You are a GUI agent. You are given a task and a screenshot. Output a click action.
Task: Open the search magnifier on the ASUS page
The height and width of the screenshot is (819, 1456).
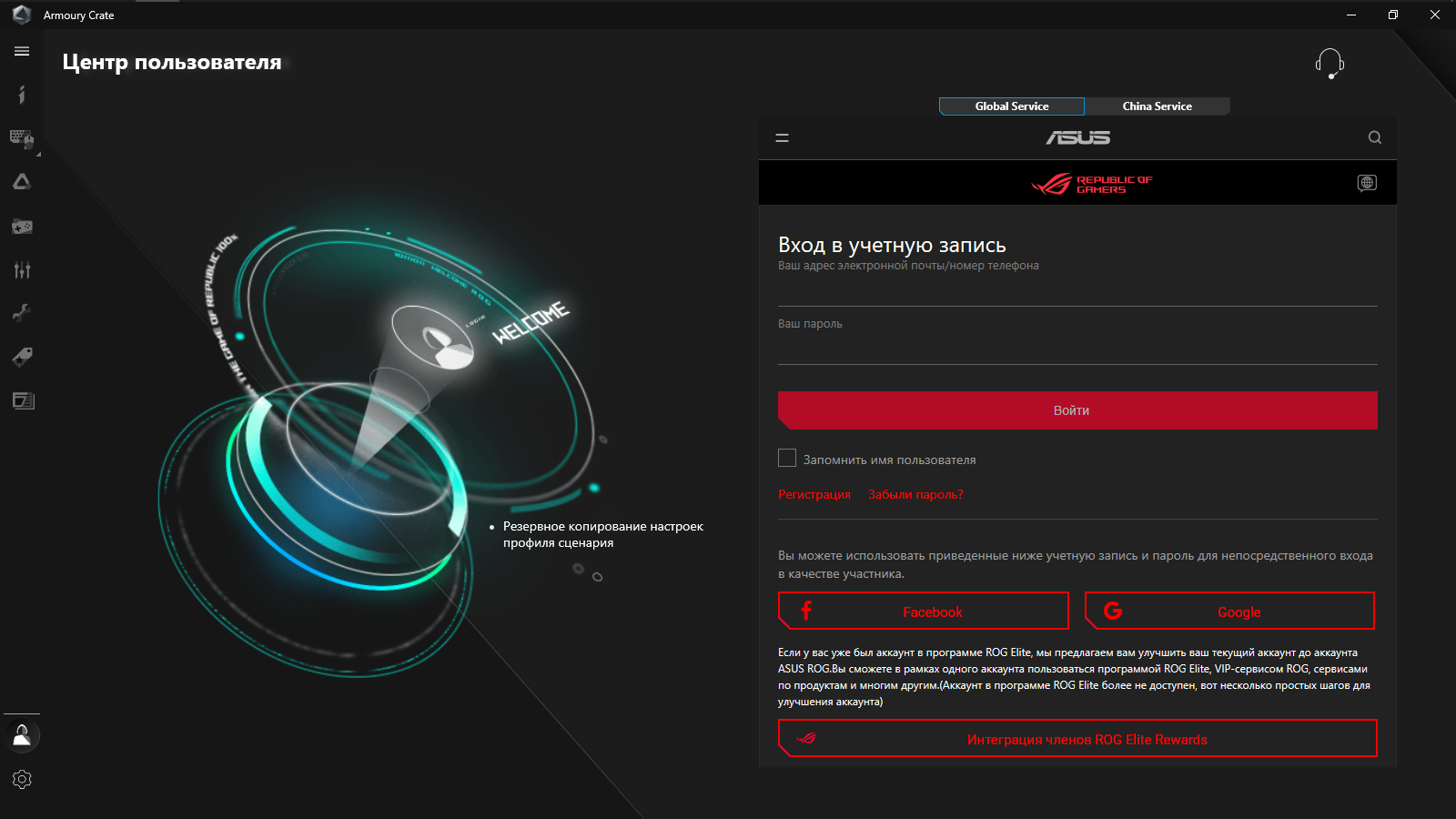pos(1374,137)
